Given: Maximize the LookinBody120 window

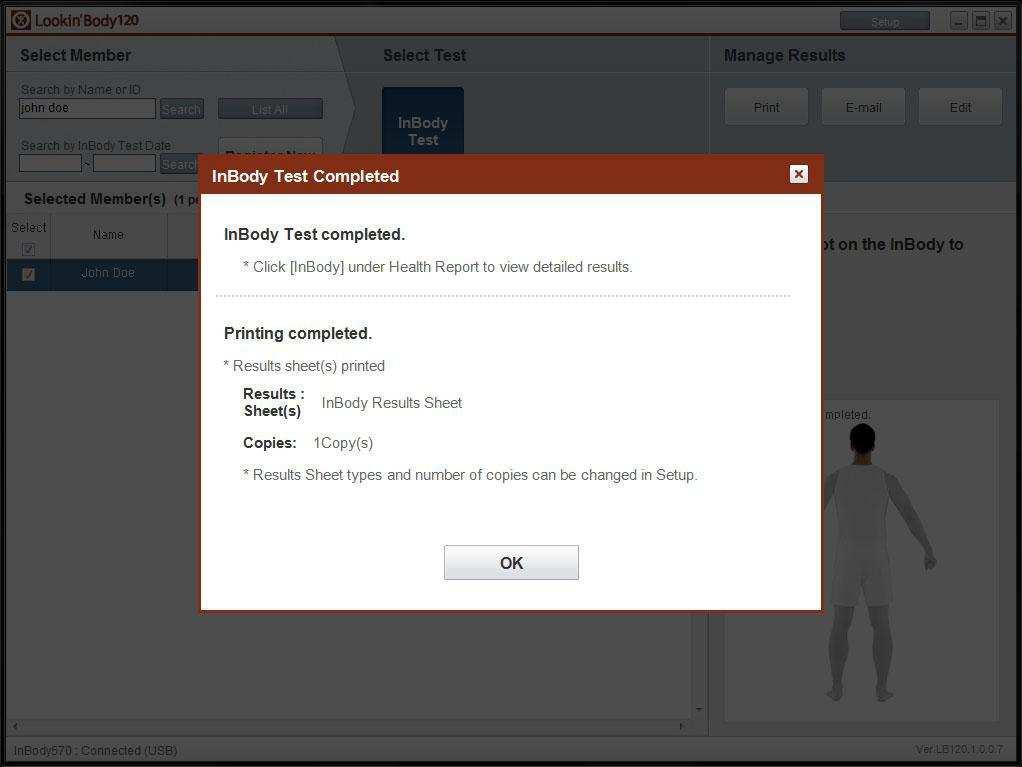Looking at the screenshot, I should 980,22.
